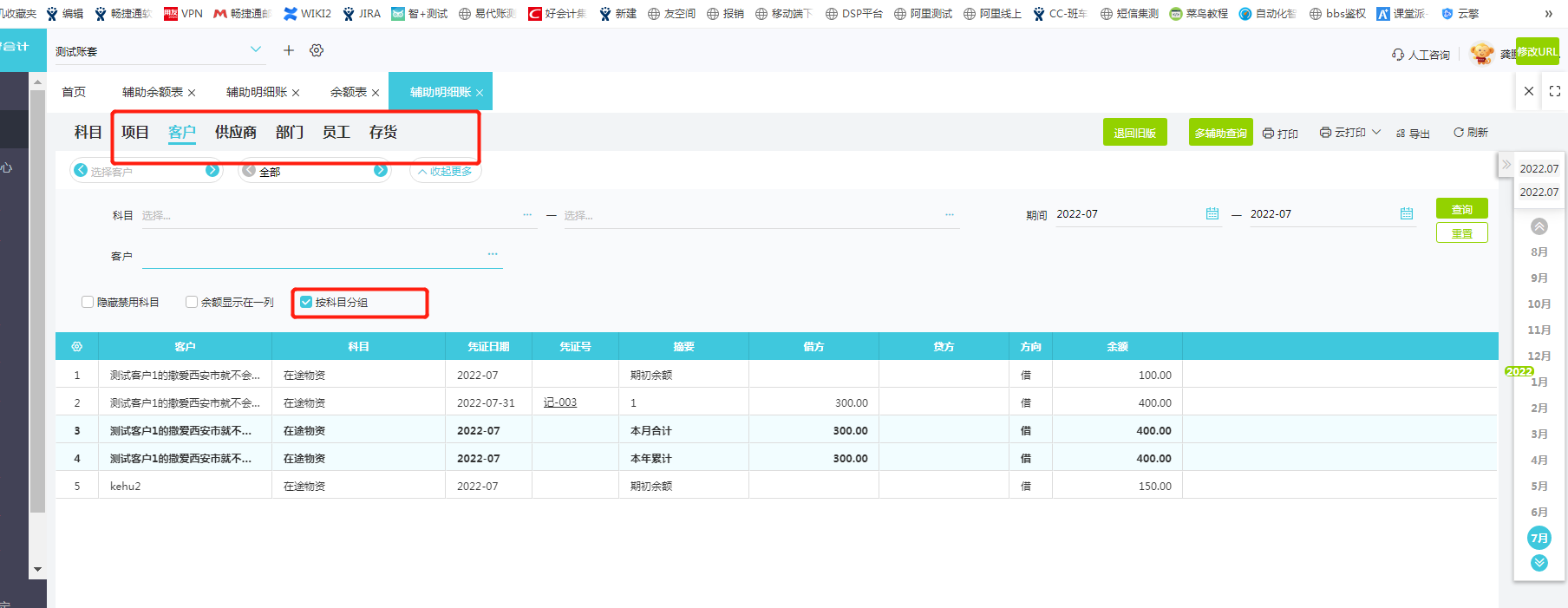Viewport: 1568px width, 608px height.
Task: Expand the 云打印 dropdown menu
Action: tap(1376, 132)
